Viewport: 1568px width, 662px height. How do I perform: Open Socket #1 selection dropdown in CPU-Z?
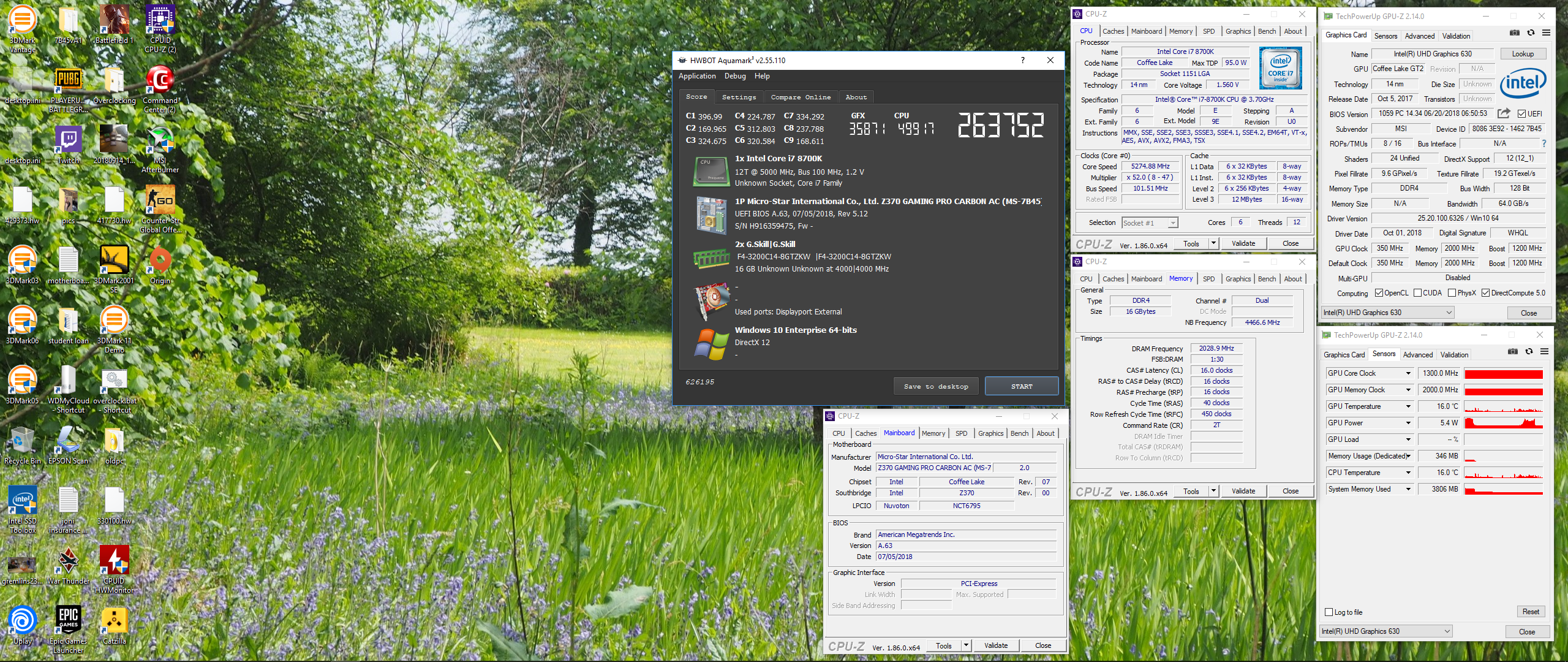point(1150,223)
